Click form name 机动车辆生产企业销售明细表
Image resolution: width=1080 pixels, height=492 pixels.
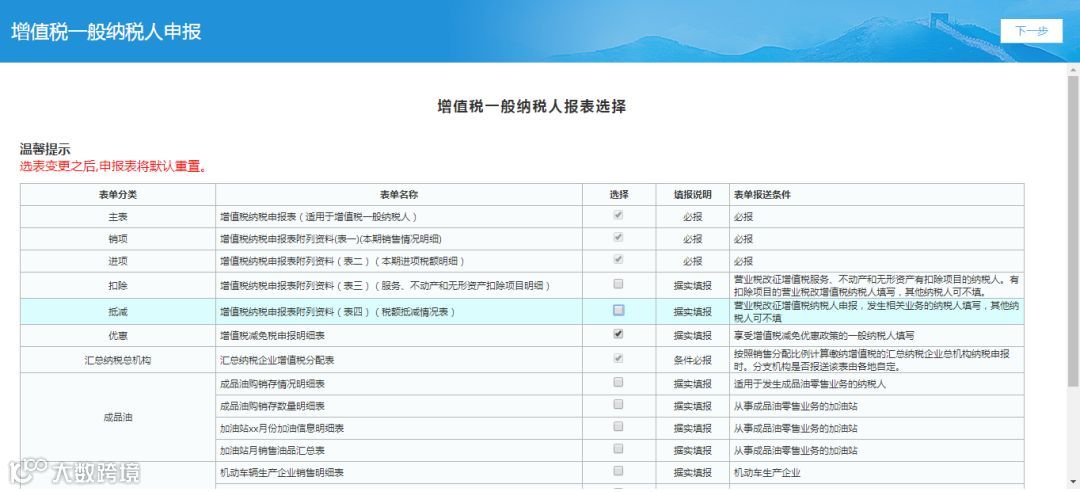pyautogui.click(x=282, y=473)
